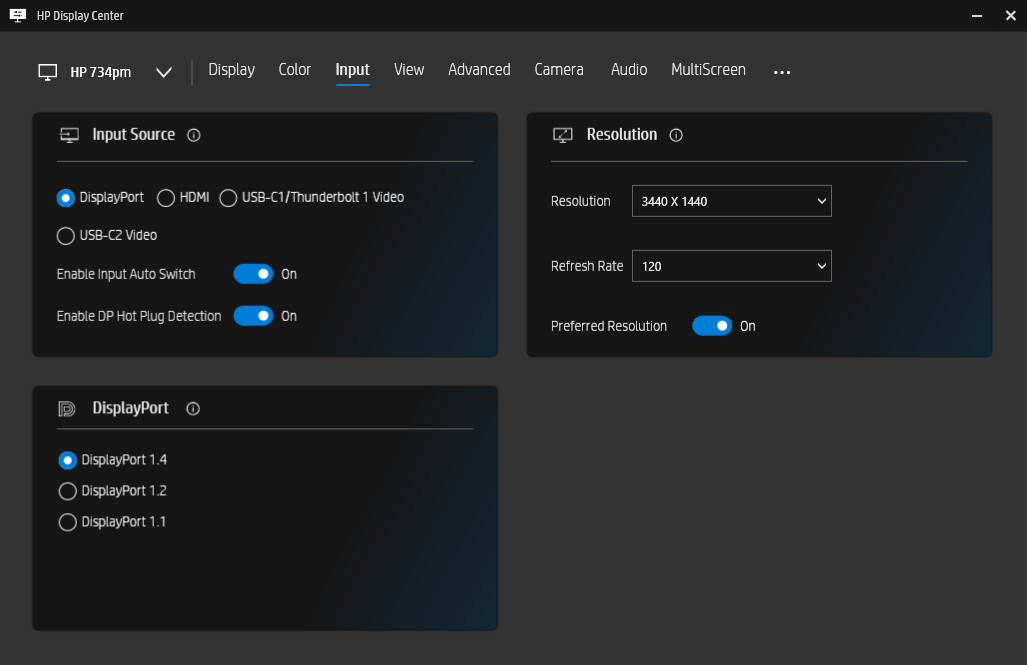
Task: Click the Input Source panel monitor icon
Action: click(69, 135)
